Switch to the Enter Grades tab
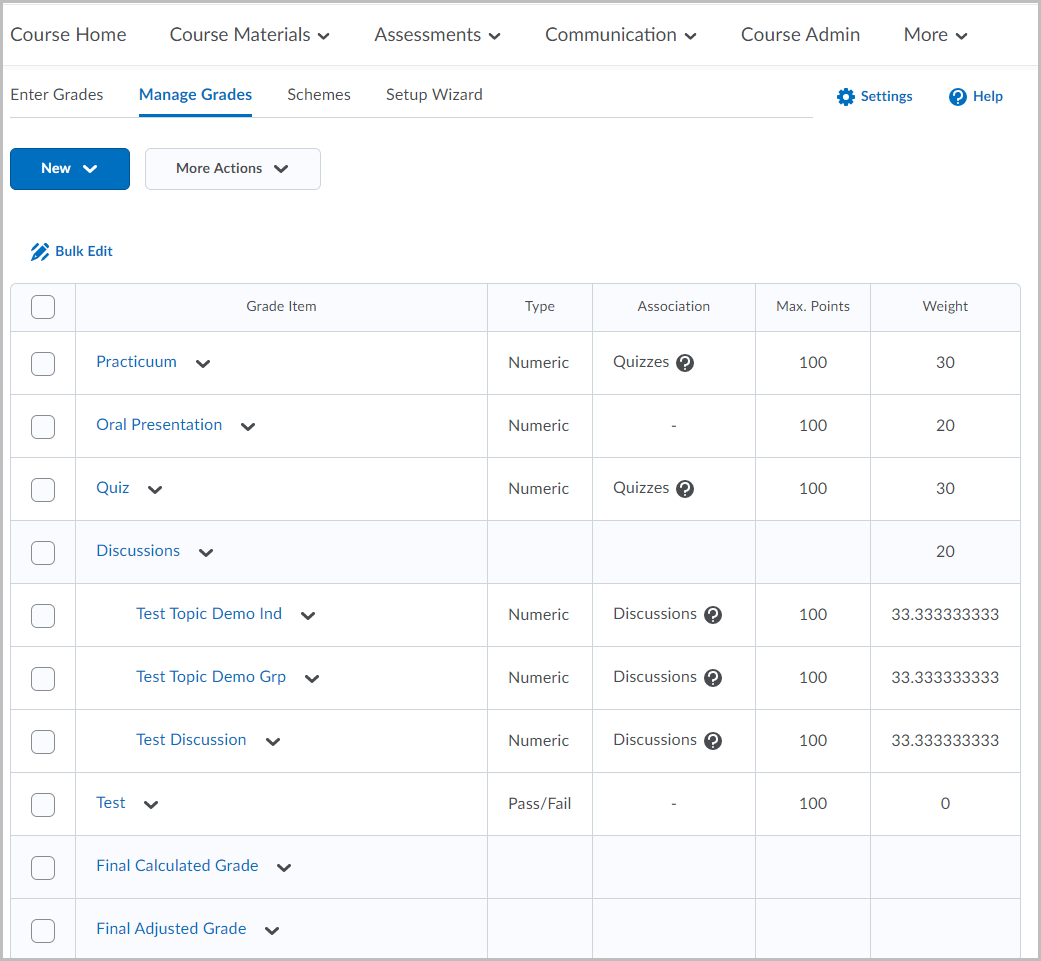Image resolution: width=1041 pixels, height=961 pixels. (x=56, y=95)
